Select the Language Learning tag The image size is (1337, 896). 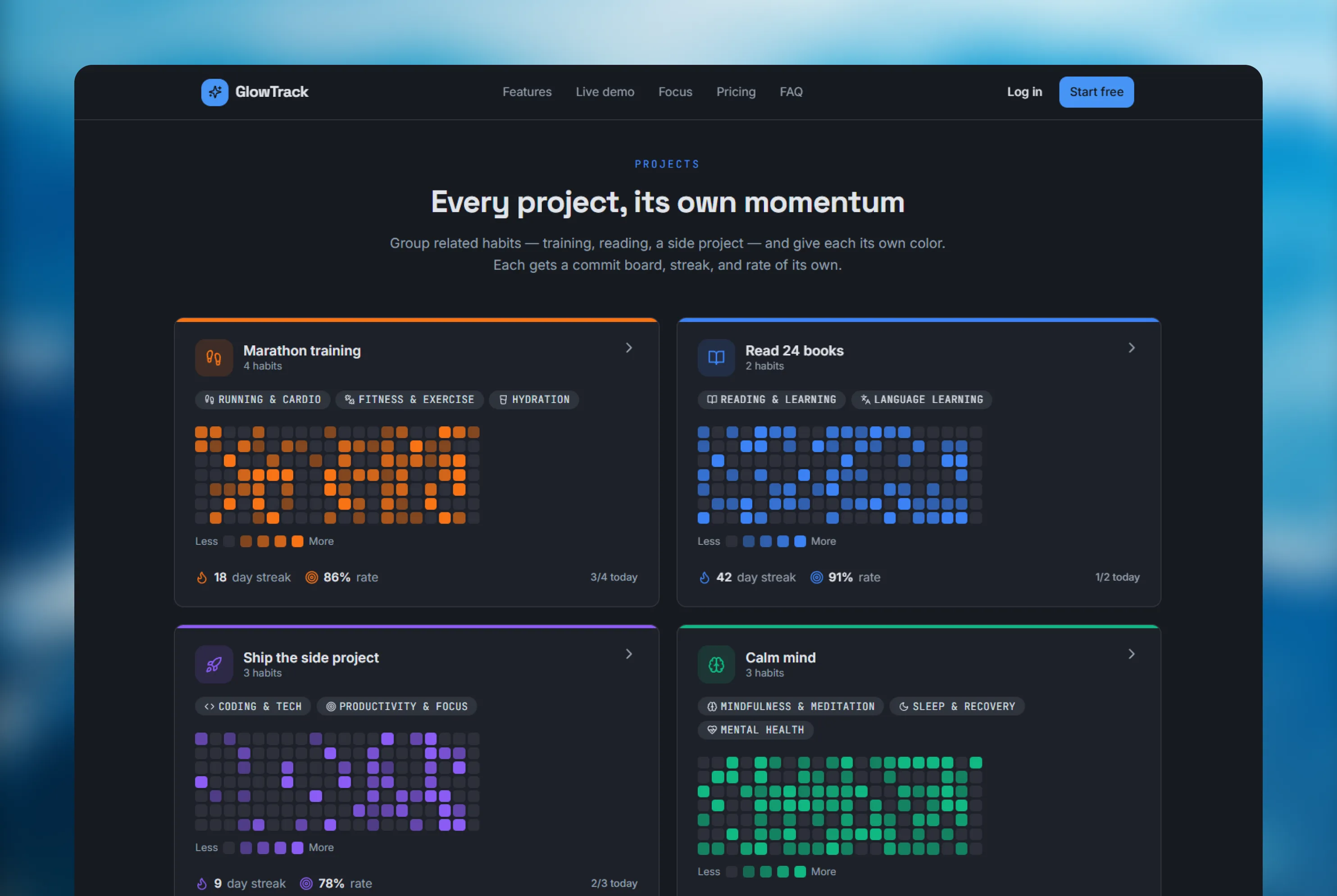click(922, 399)
